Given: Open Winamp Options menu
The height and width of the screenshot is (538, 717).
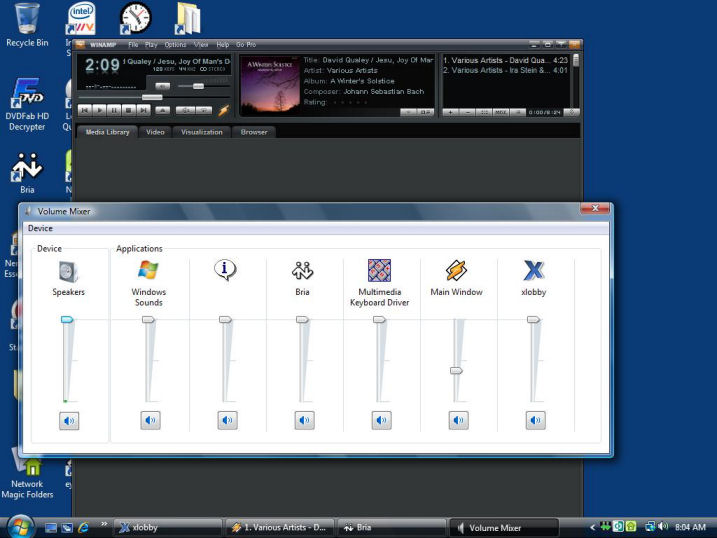Looking at the screenshot, I should 175,44.
